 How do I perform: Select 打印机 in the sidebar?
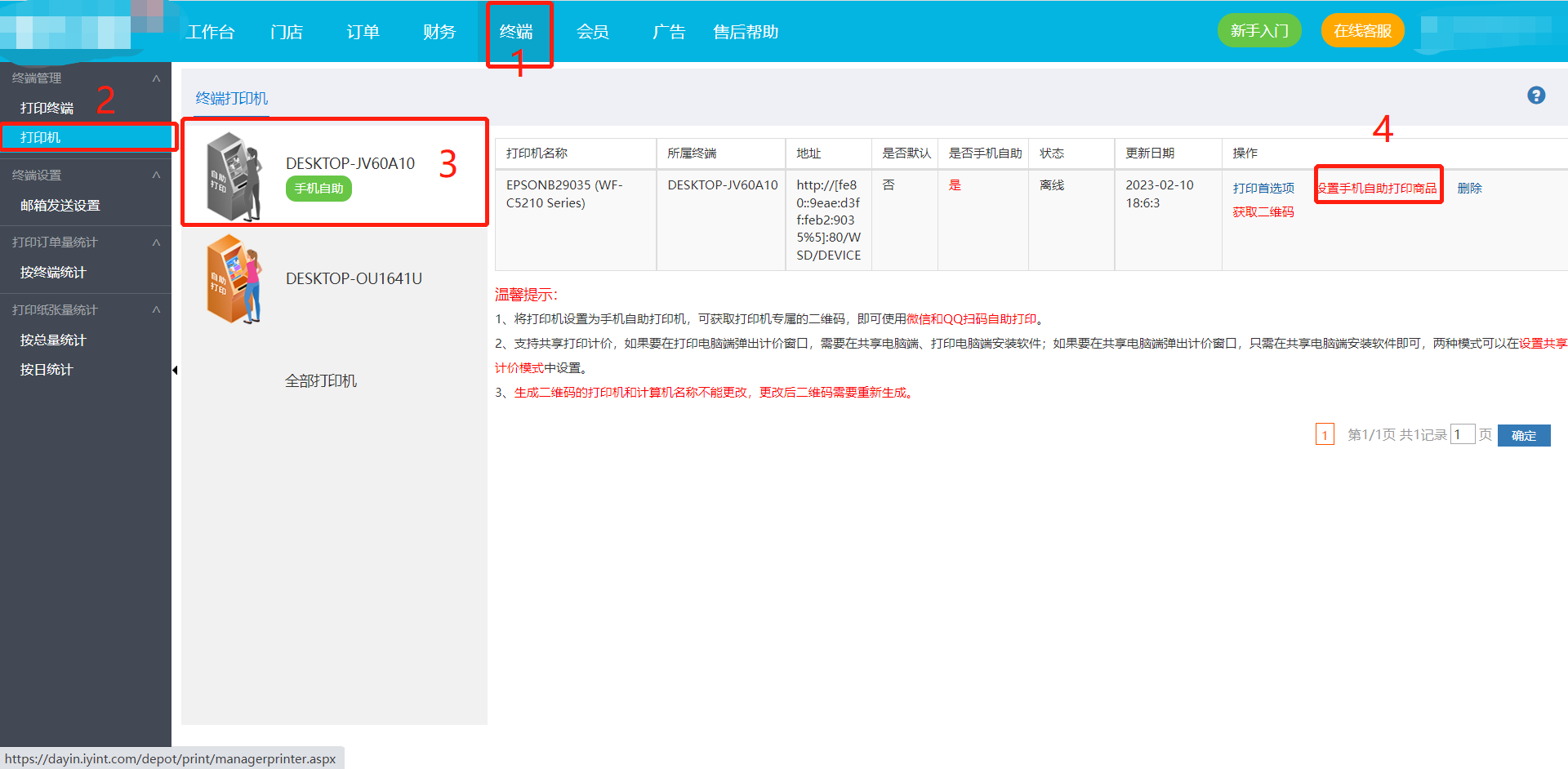86,137
